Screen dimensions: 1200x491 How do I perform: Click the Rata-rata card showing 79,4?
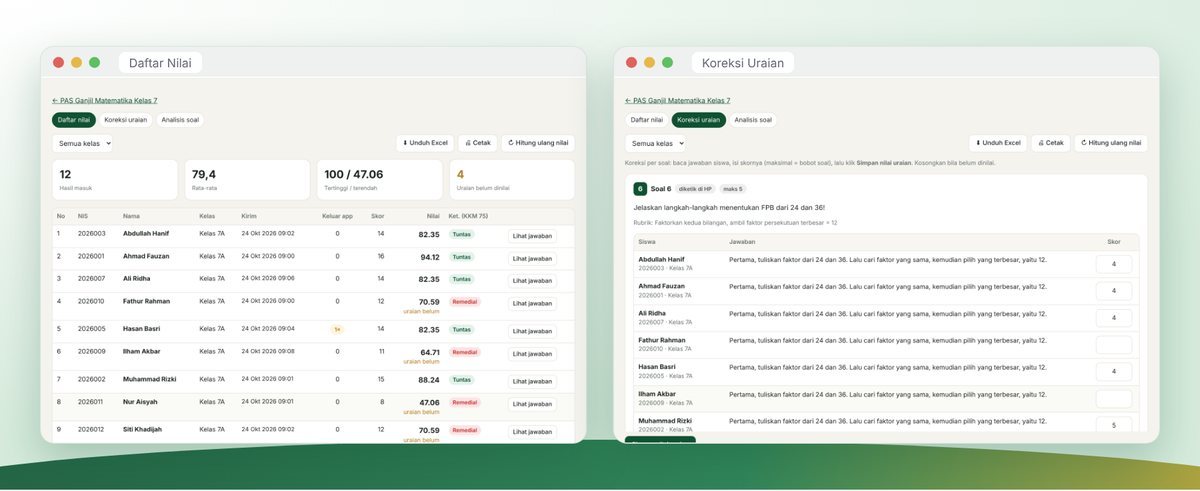pyautogui.click(x=247, y=179)
